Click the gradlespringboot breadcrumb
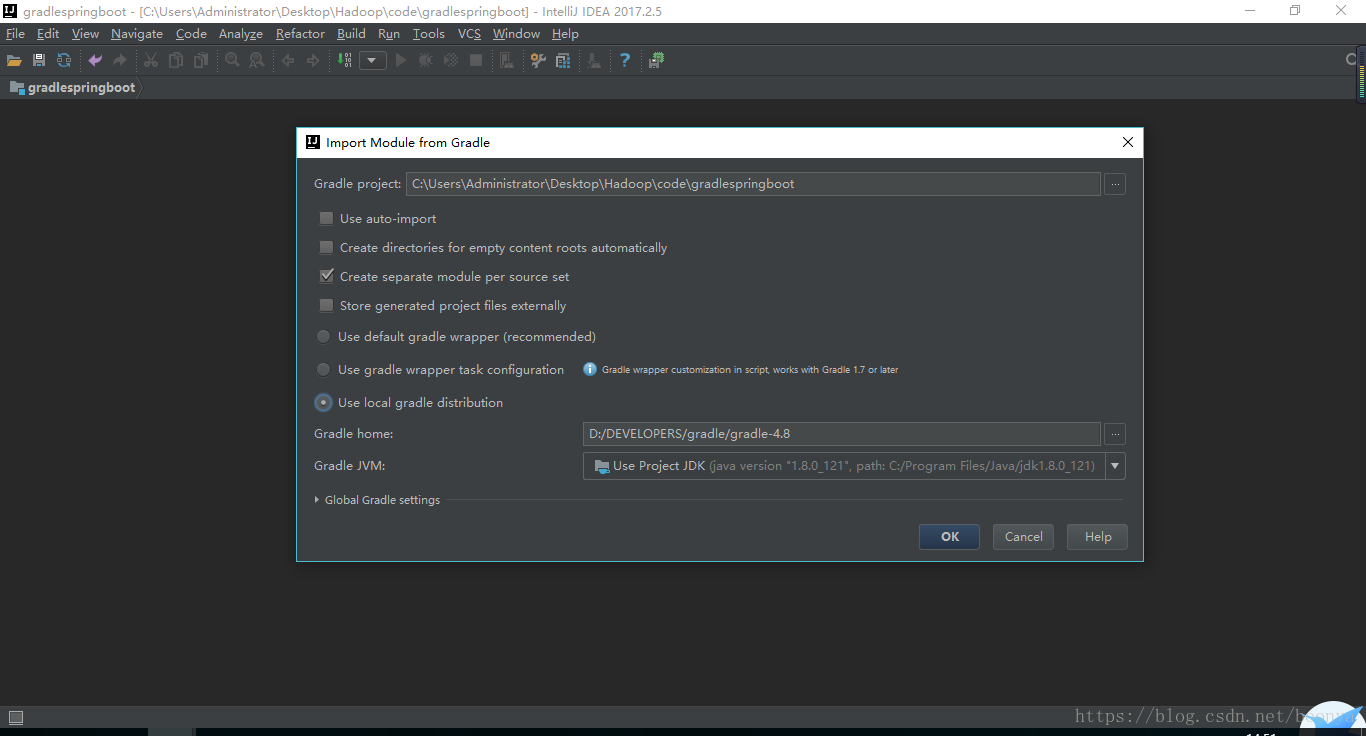The height and width of the screenshot is (736, 1366). coord(72,88)
